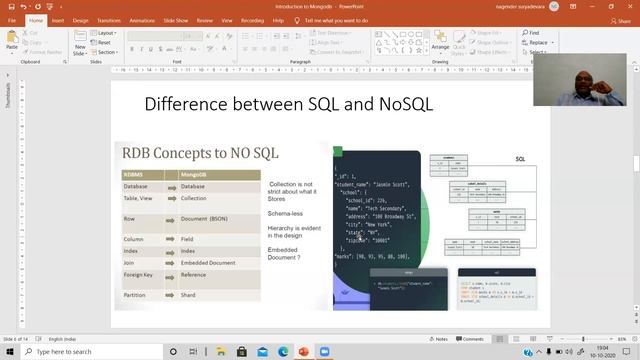Open the Text Direction dropdown
Screen dimensions: 640x360
331,33
